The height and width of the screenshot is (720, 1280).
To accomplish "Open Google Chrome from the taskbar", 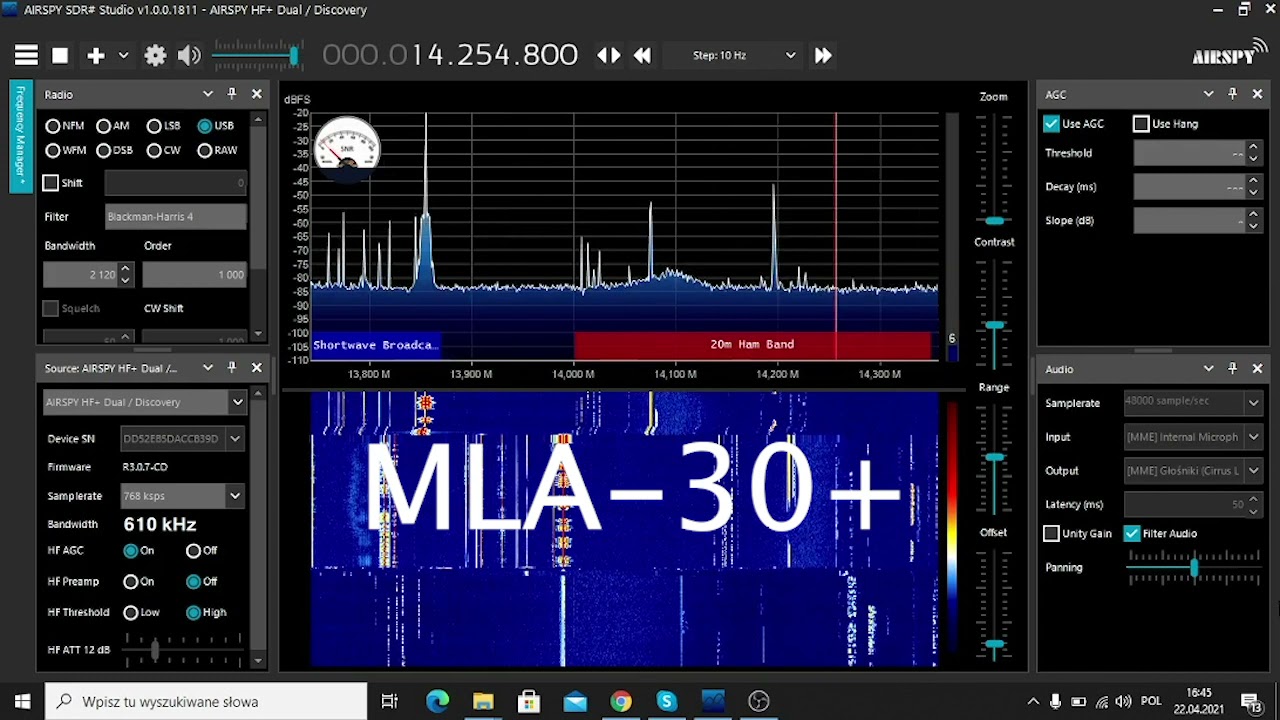I will coord(621,702).
